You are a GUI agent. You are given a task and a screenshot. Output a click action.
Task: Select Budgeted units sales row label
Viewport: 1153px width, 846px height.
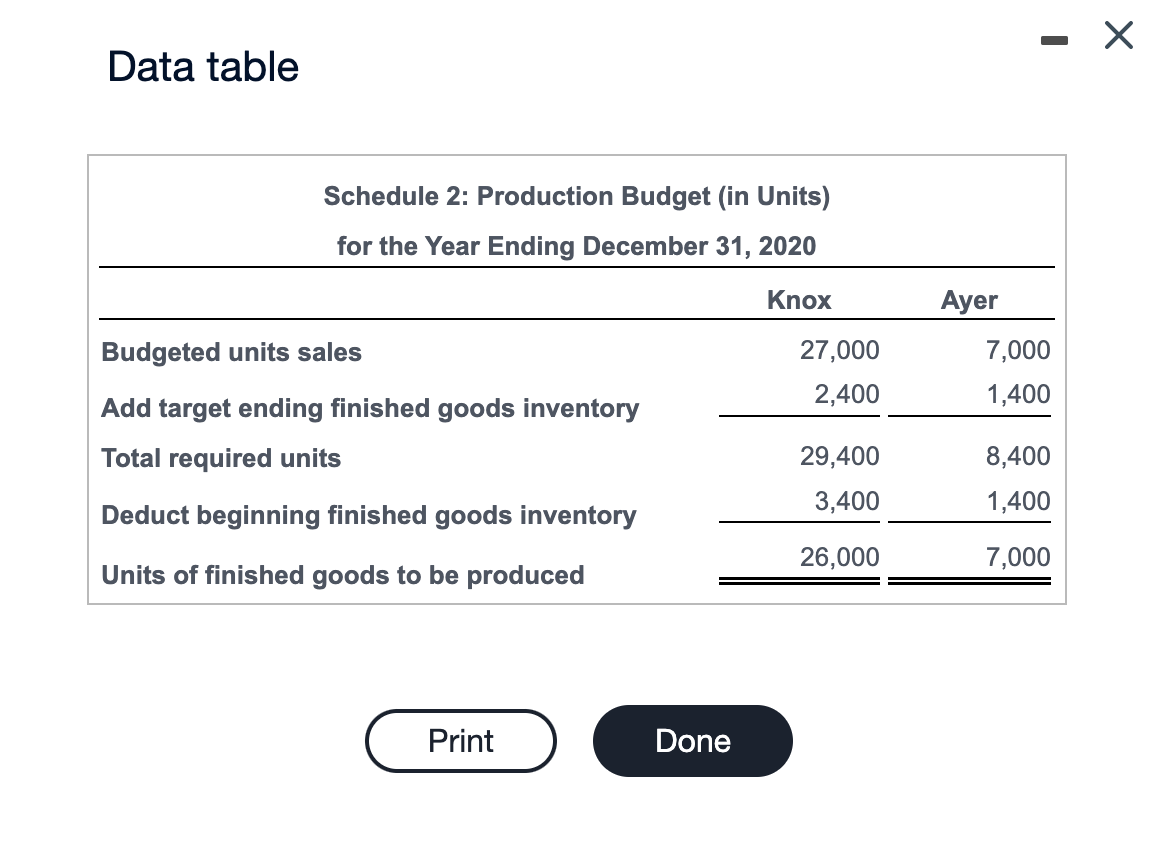coord(230,352)
